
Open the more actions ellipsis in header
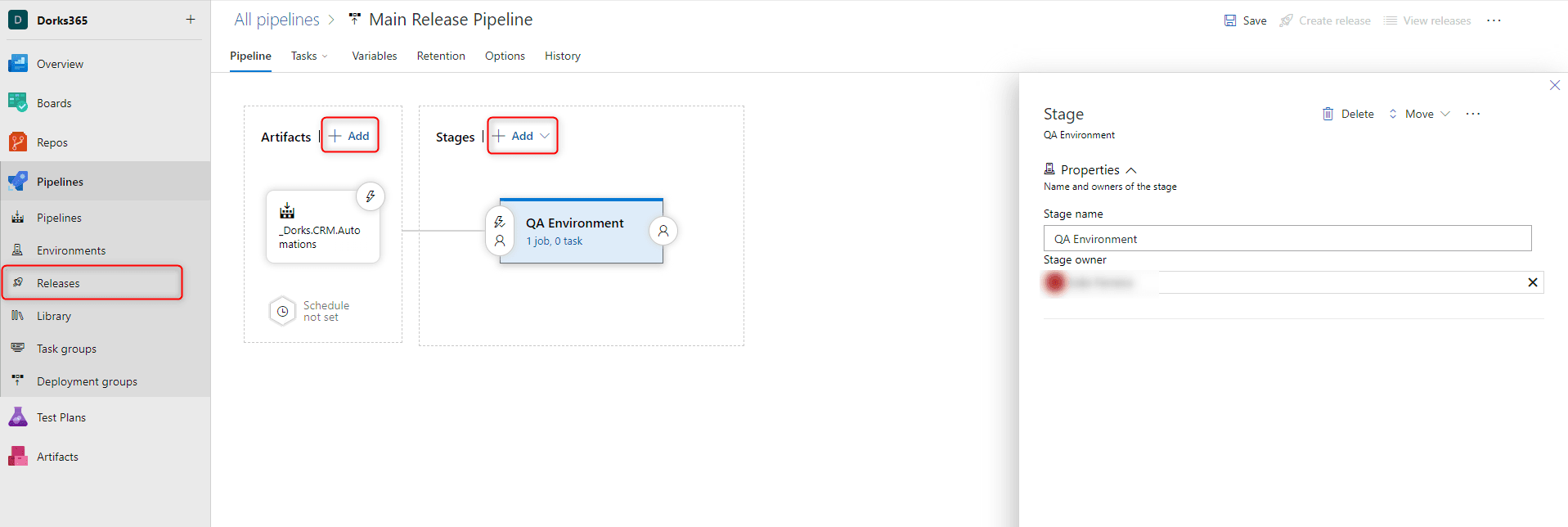[1494, 20]
